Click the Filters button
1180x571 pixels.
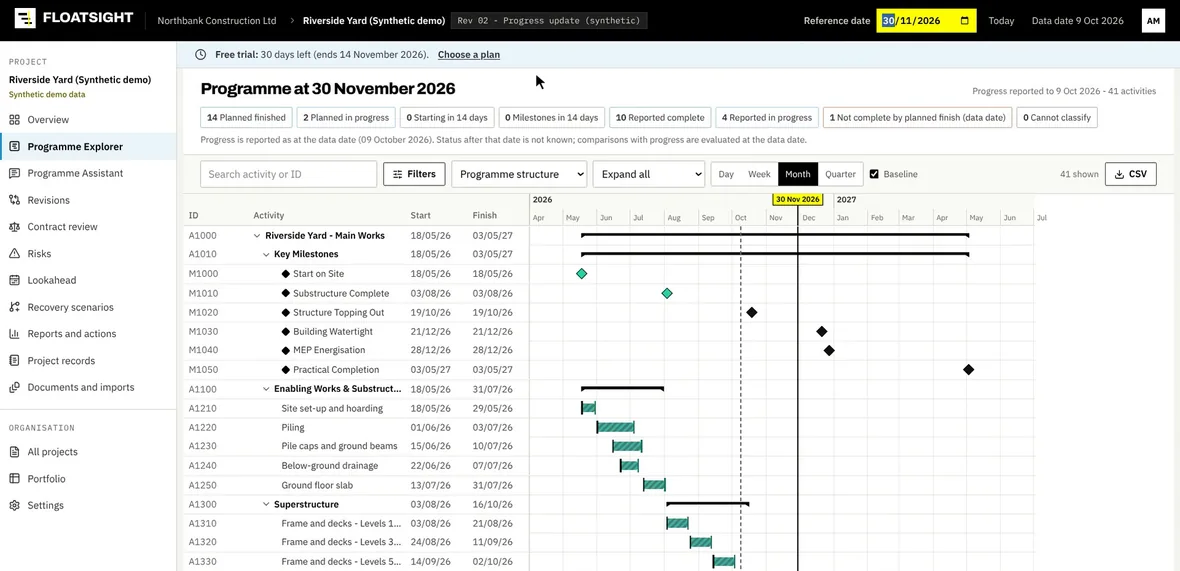click(414, 174)
